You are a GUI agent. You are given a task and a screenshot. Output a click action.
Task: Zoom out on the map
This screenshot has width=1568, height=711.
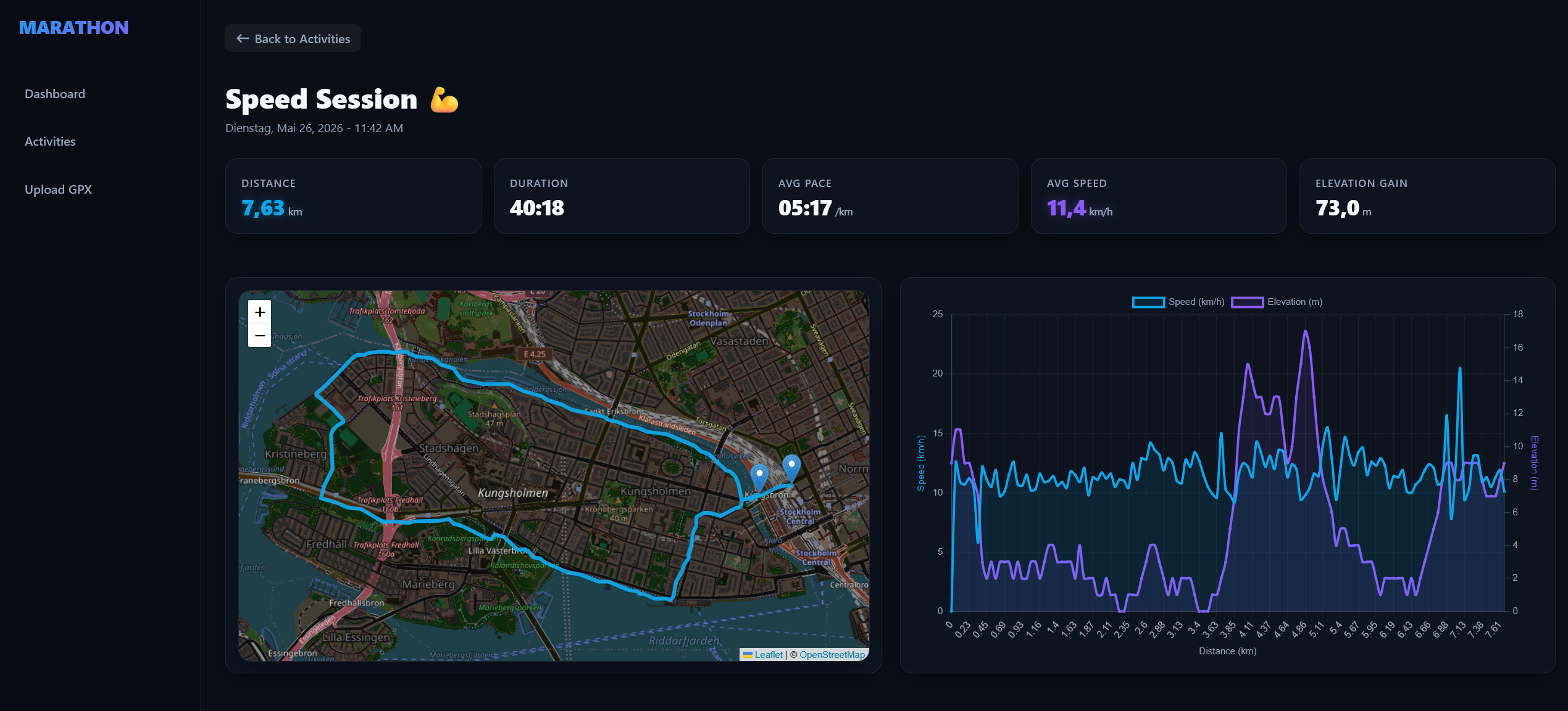point(260,336)
